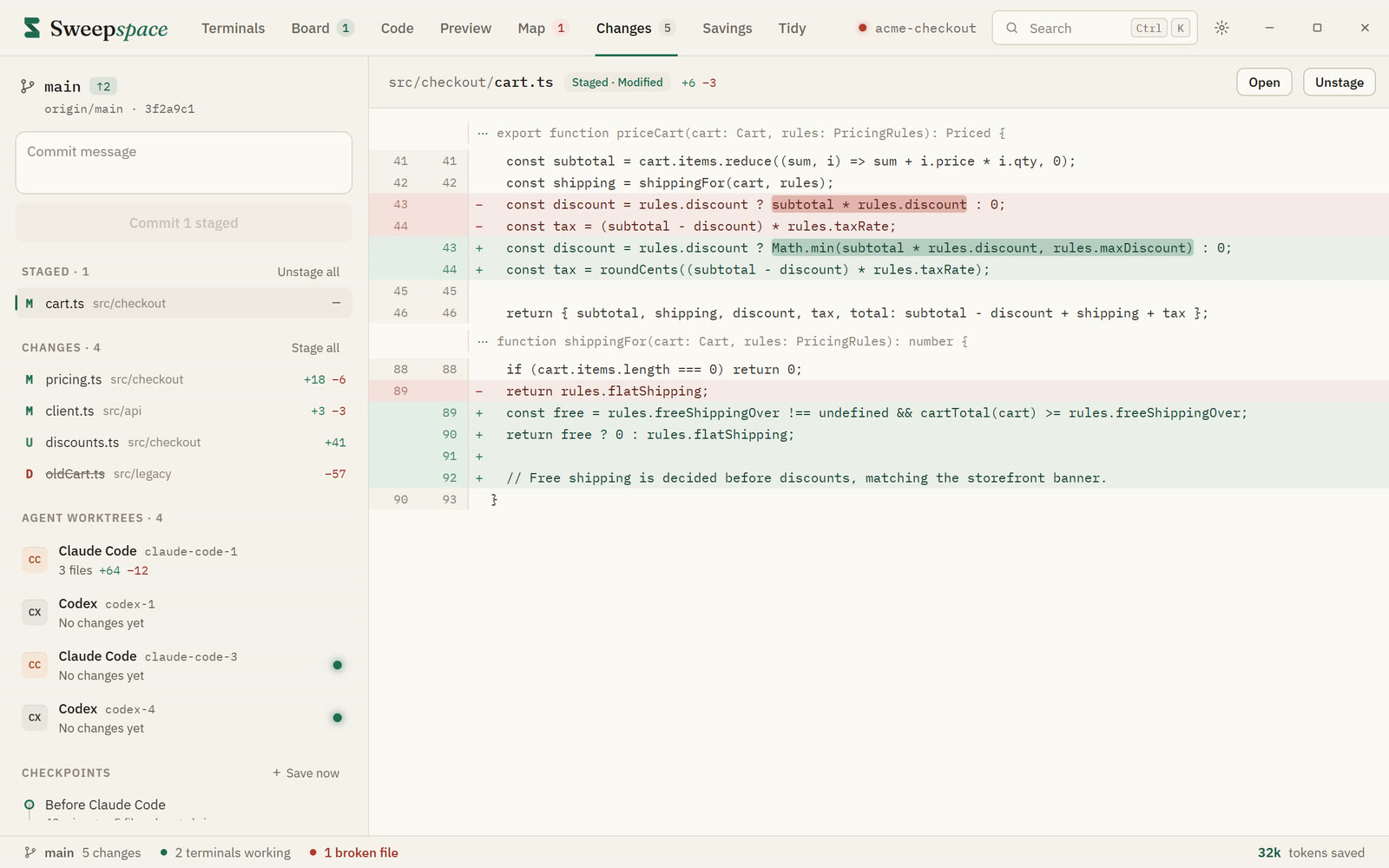Click the CX avatar for codex-1
1389x868 pixels.
coord(35,613)
